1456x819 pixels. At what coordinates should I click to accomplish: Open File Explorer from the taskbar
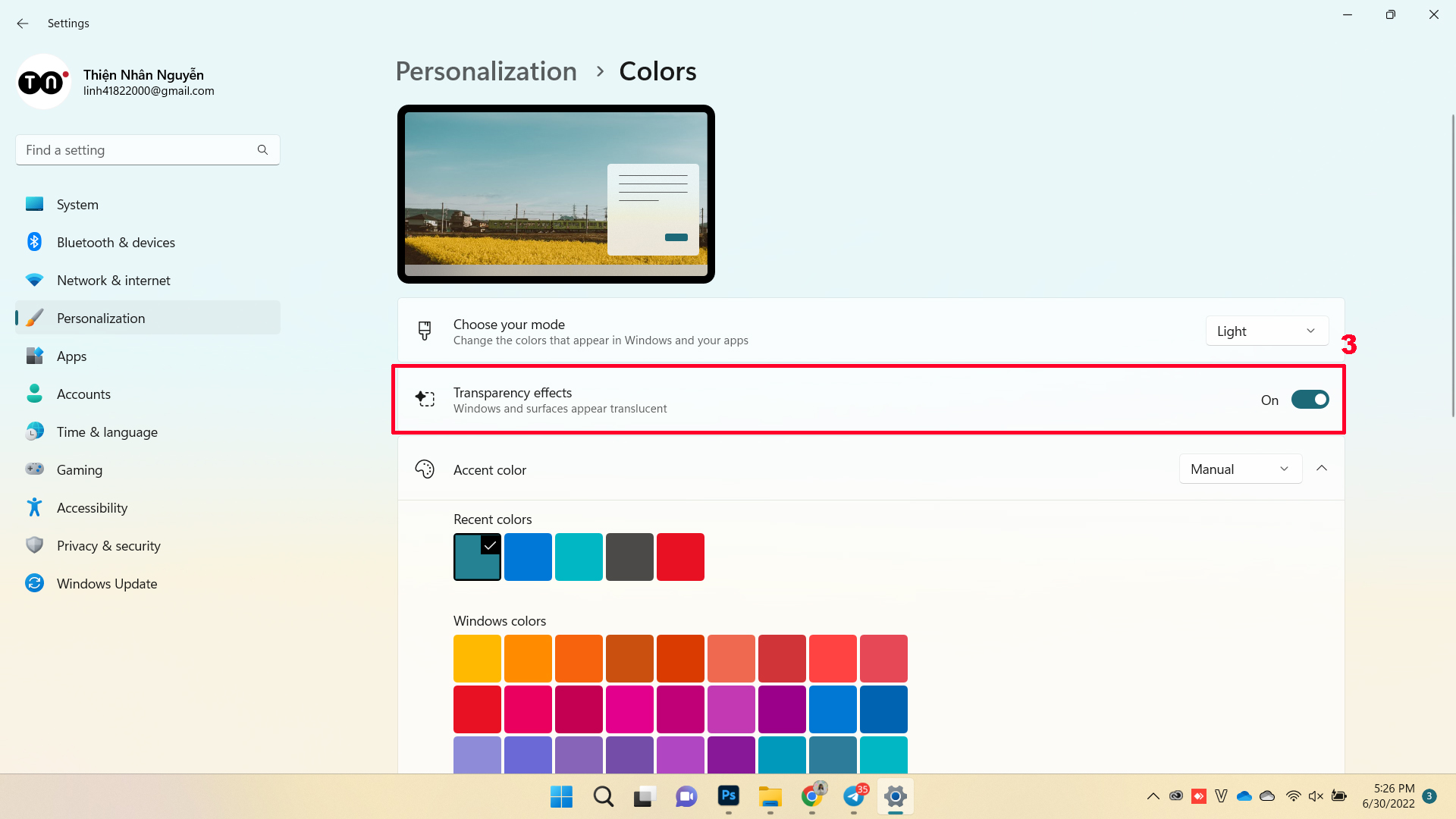770,796
